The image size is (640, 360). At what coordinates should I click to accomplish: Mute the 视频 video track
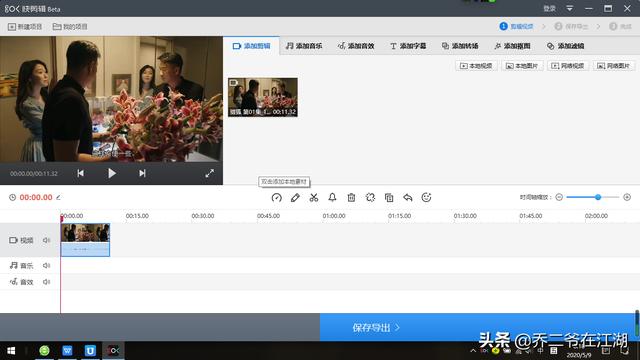[x=47, y=240]
